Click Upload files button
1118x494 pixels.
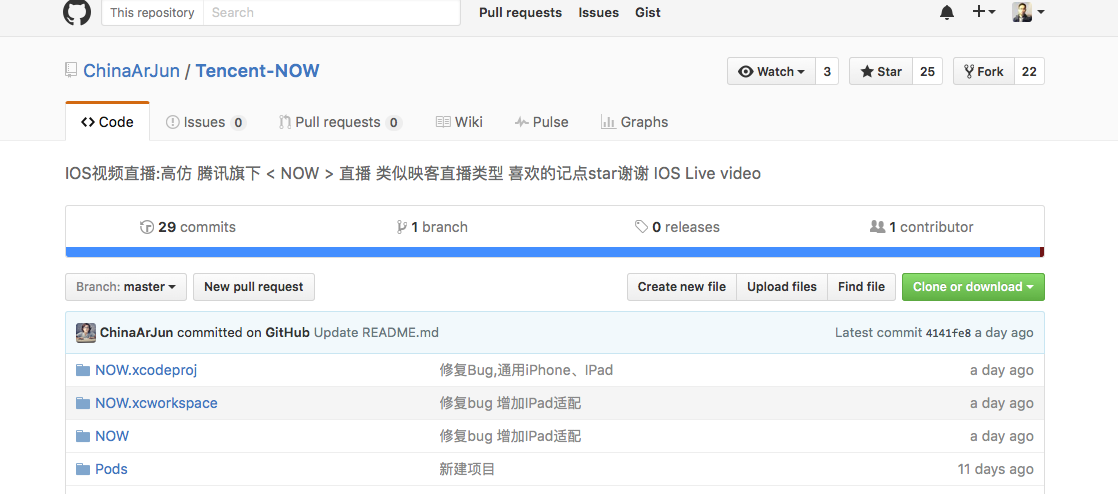781,287
